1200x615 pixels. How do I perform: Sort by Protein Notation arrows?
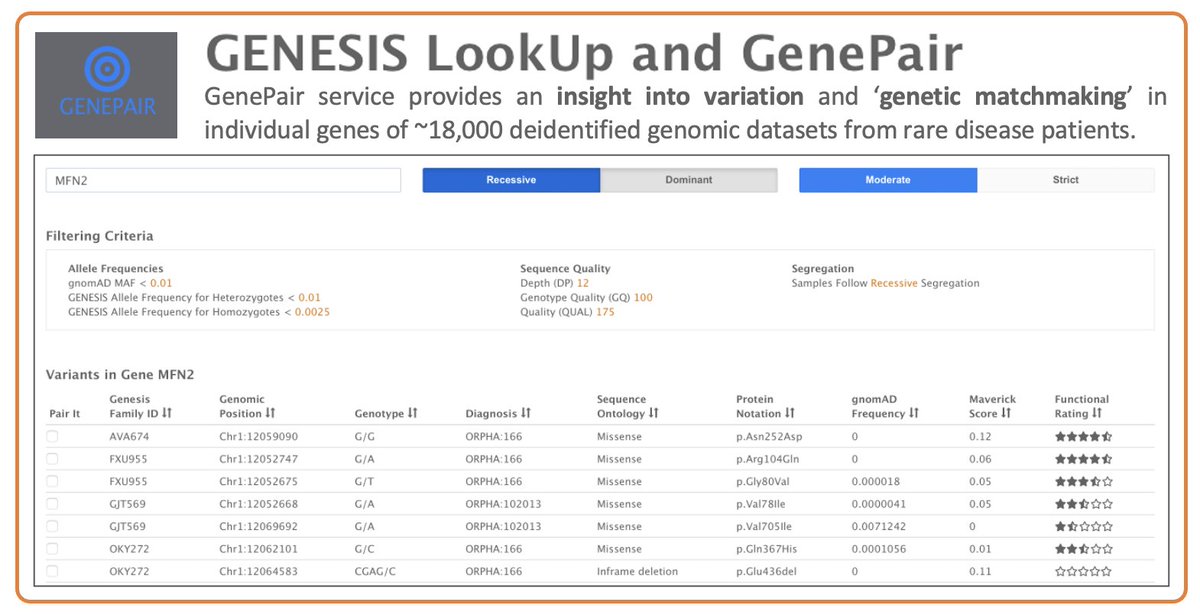click(790, 413)
